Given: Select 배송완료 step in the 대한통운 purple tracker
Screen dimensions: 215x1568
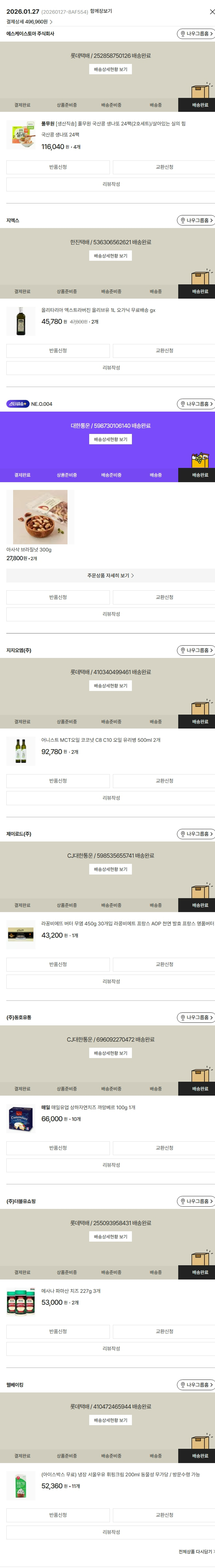Looking at the screenshot, I should click(200, 475).
